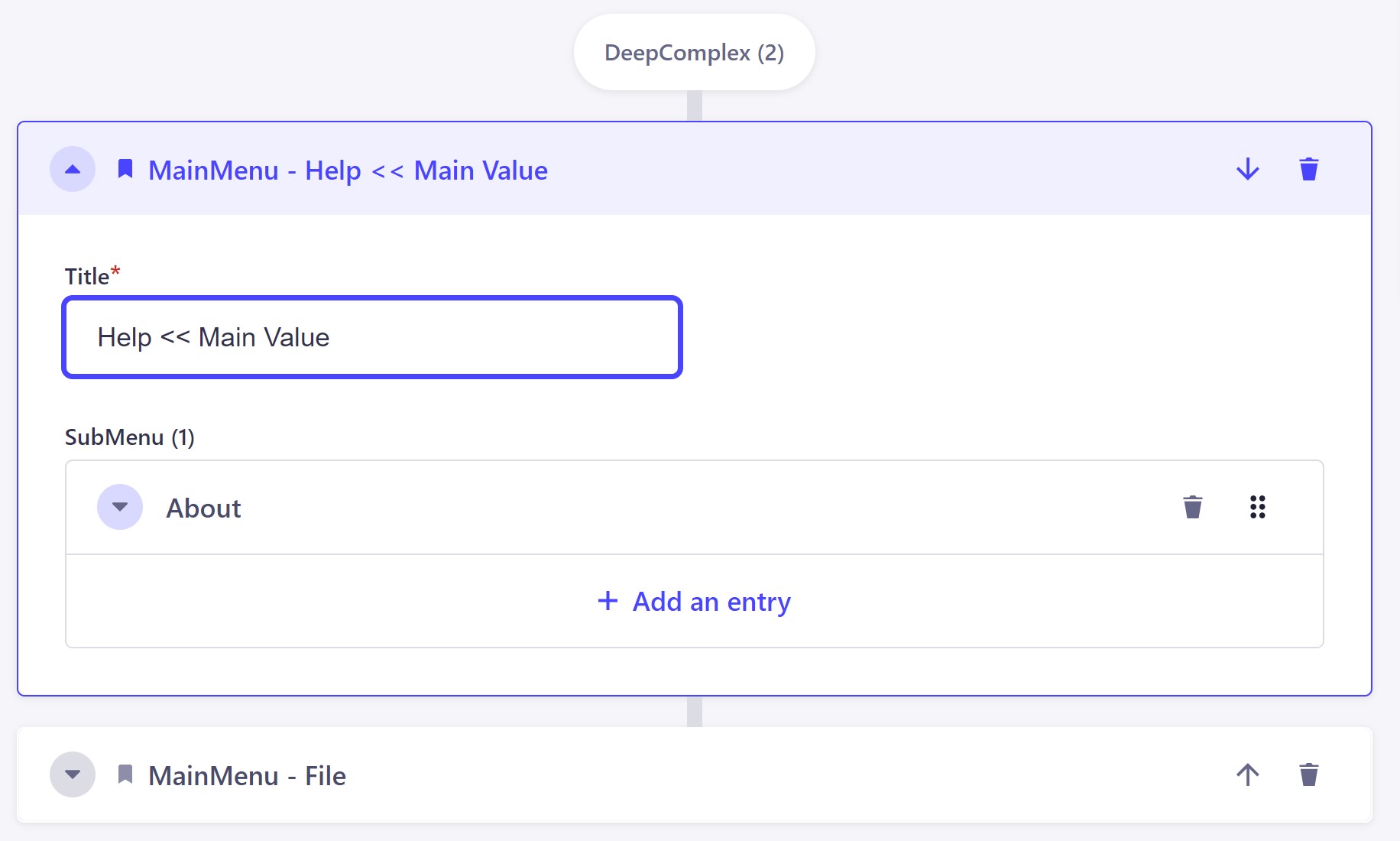The width and height of the screenshot is (1400, 841).
Task: Delete the MainMenu - File entry
Action: (1308, 774)
